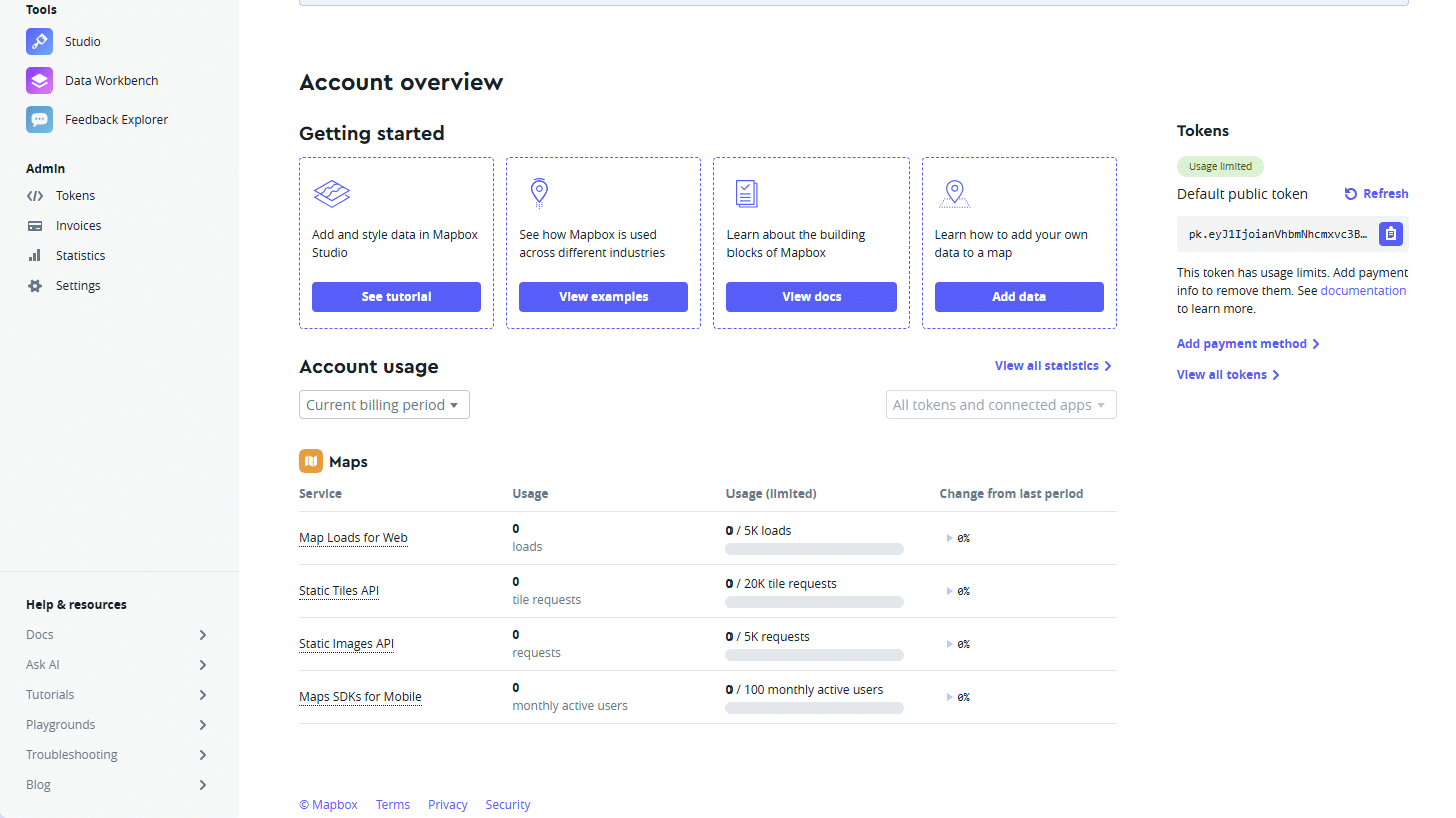Open the Privacy footer link
1456x818 pixels.
[448, 805]
